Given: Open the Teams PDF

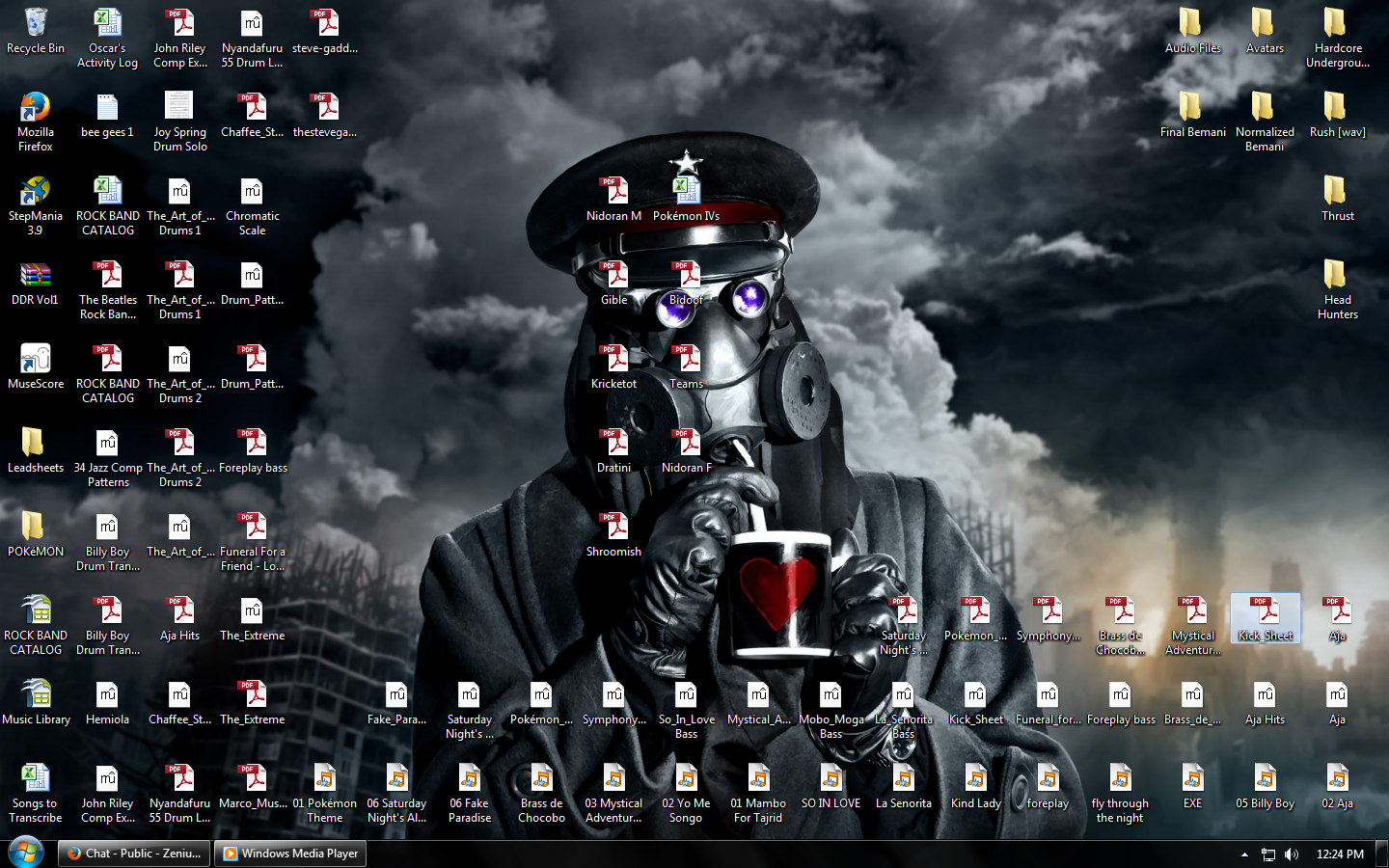Looking at the screenshot, I should (686, 367).
